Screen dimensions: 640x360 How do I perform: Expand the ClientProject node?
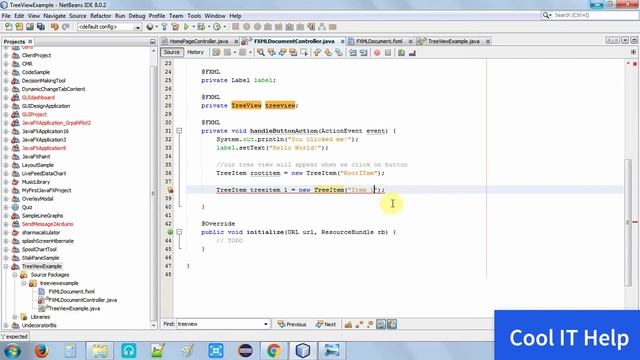pyautogui.click(x=6, y=55)
